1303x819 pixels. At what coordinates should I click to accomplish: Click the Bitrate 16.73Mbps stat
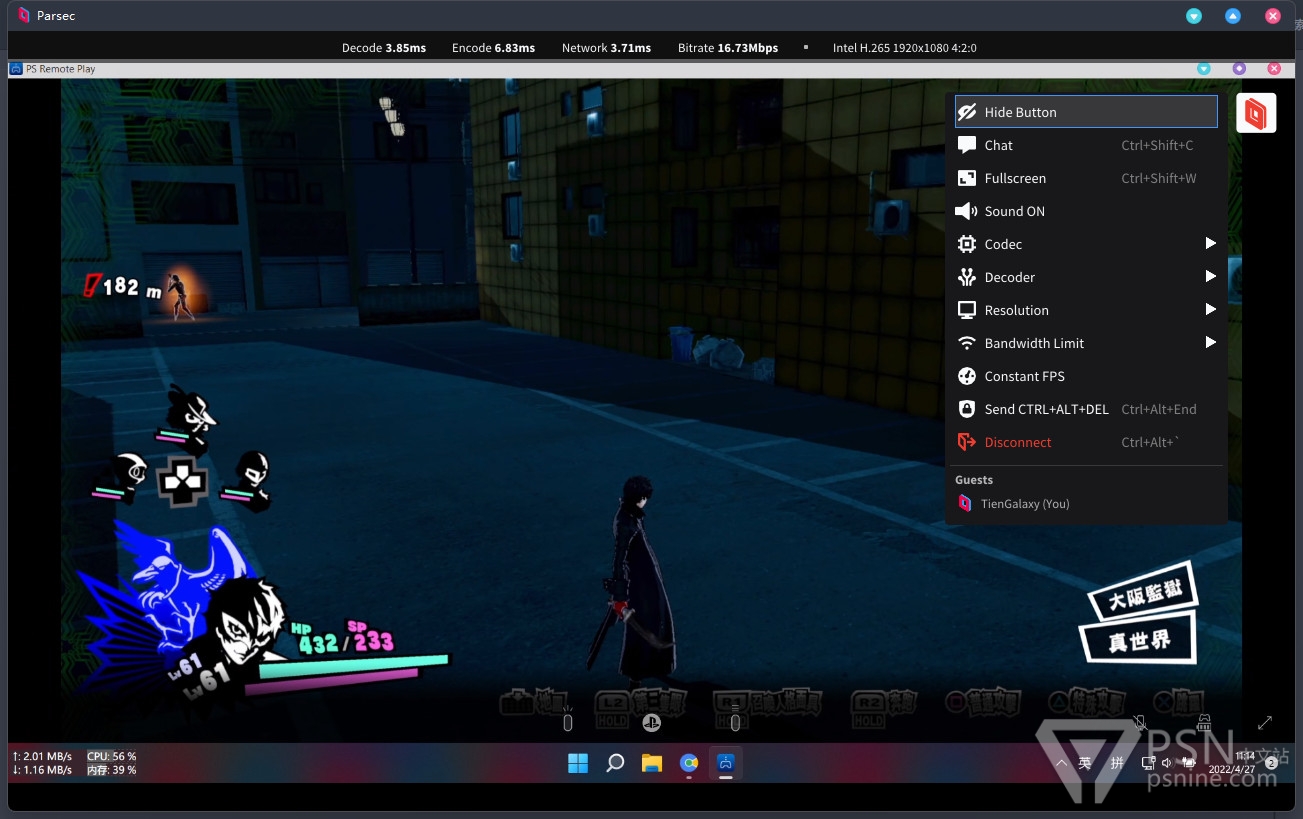click(727, 48)
